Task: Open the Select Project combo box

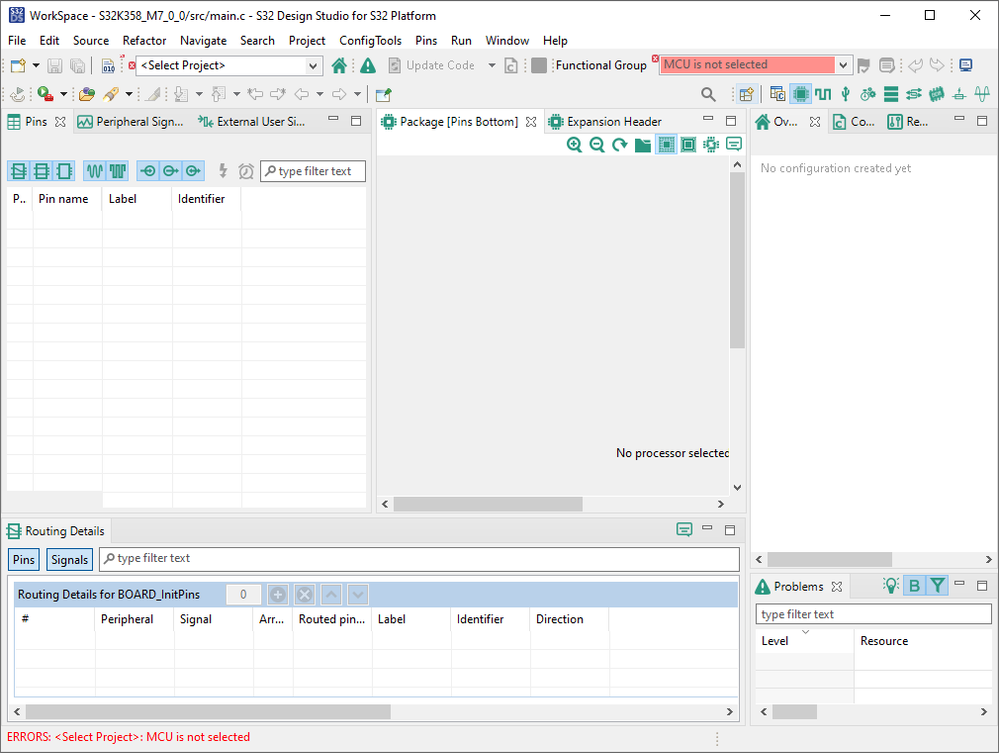Action: pyautogui.click(x=229, y=66)
